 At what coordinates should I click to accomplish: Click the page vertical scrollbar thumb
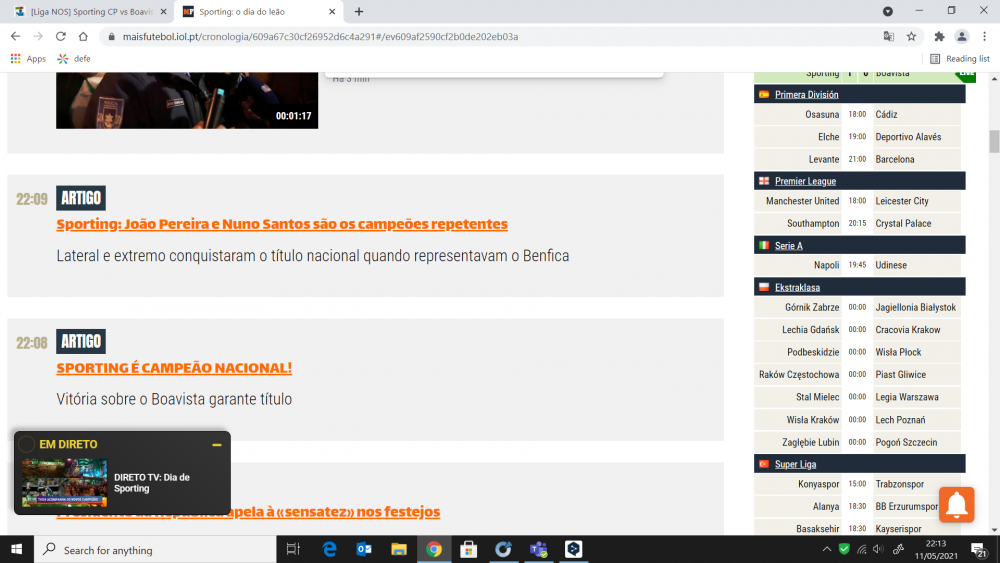click(994, 142)
